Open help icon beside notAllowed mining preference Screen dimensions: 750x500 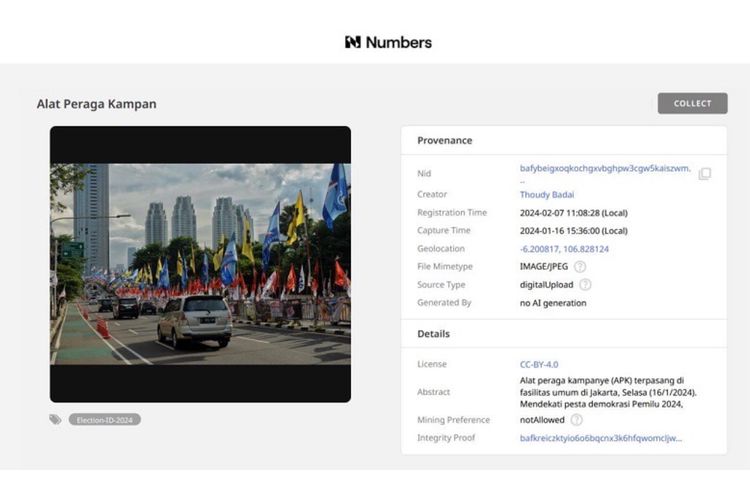point(576,420)
